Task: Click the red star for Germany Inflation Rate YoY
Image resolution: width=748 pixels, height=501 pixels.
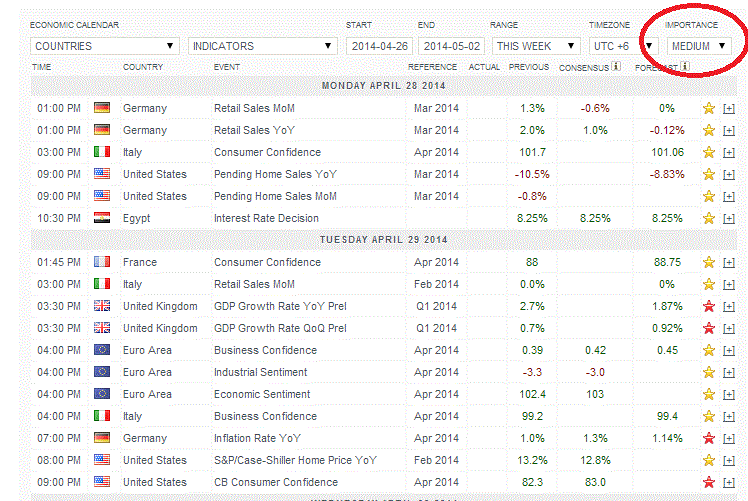Action: point(709,438)
